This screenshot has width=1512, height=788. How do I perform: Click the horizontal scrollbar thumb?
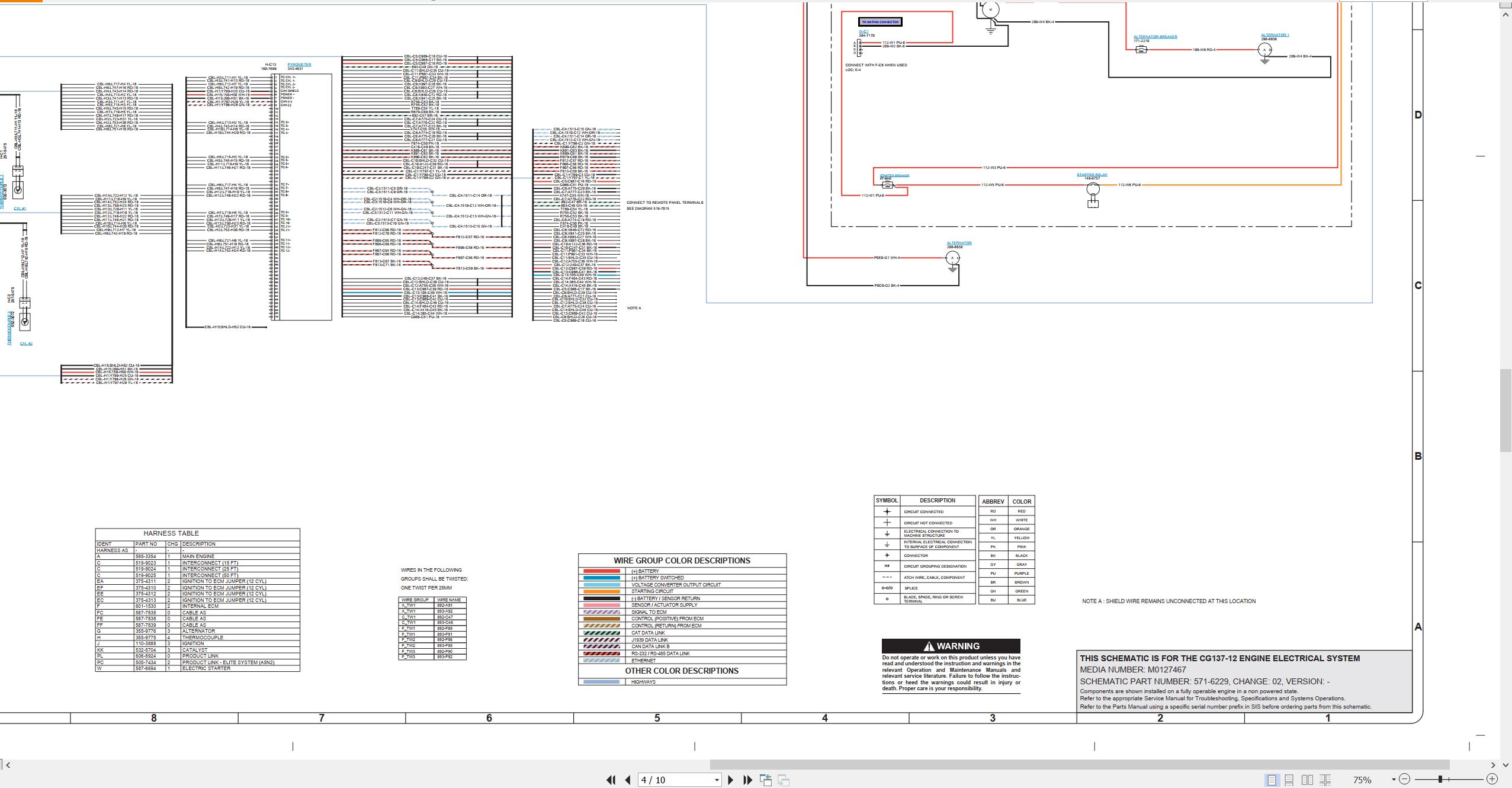pyautogui.click(x=1079, y=765)
